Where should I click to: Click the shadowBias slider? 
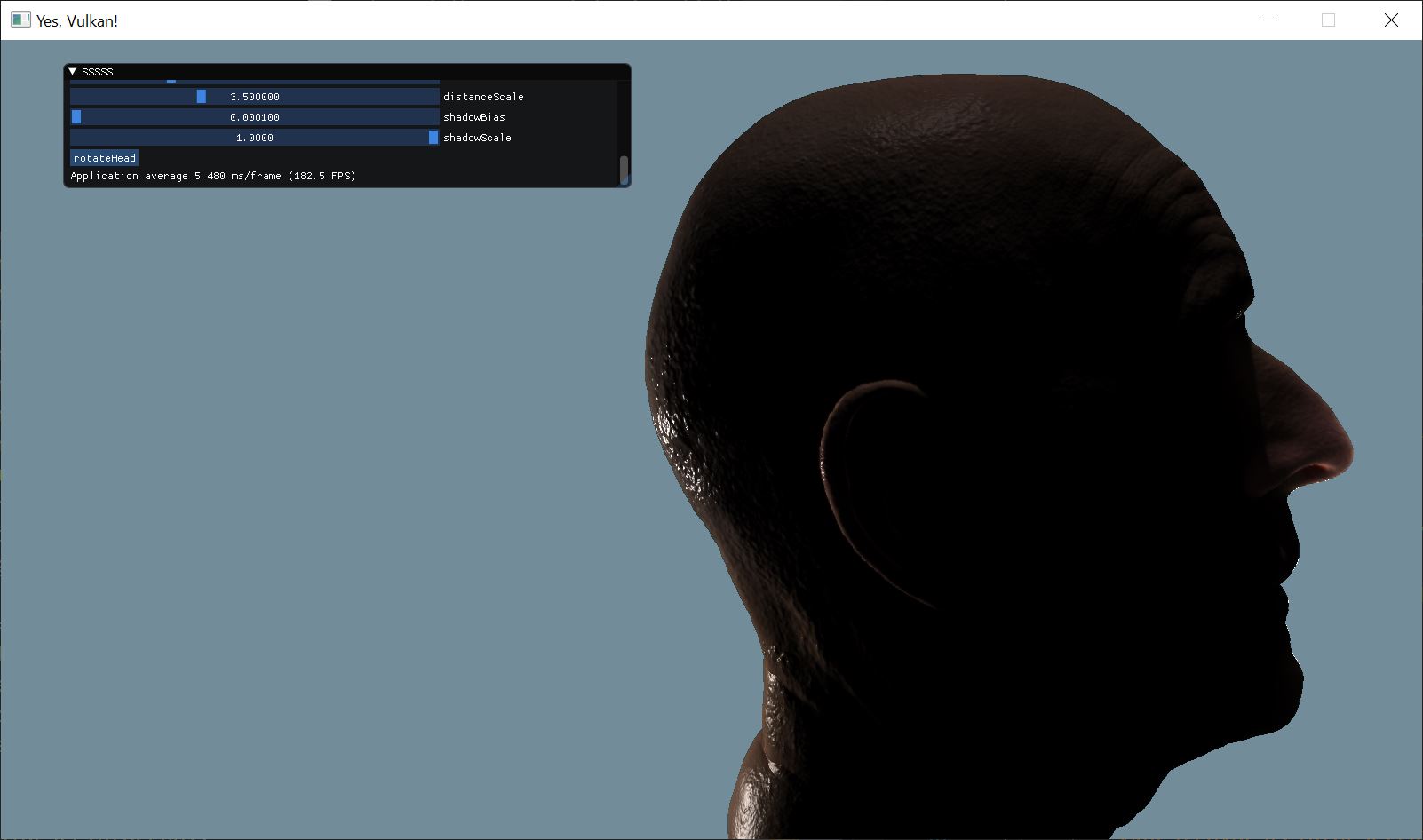pos(255,117)
